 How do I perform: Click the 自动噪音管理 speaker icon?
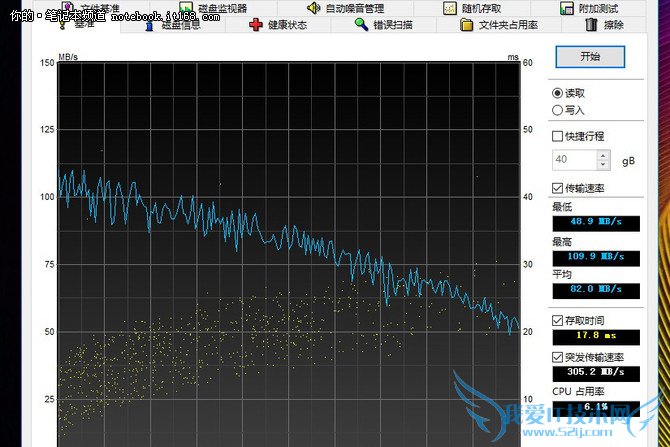(x=313, y=8)
